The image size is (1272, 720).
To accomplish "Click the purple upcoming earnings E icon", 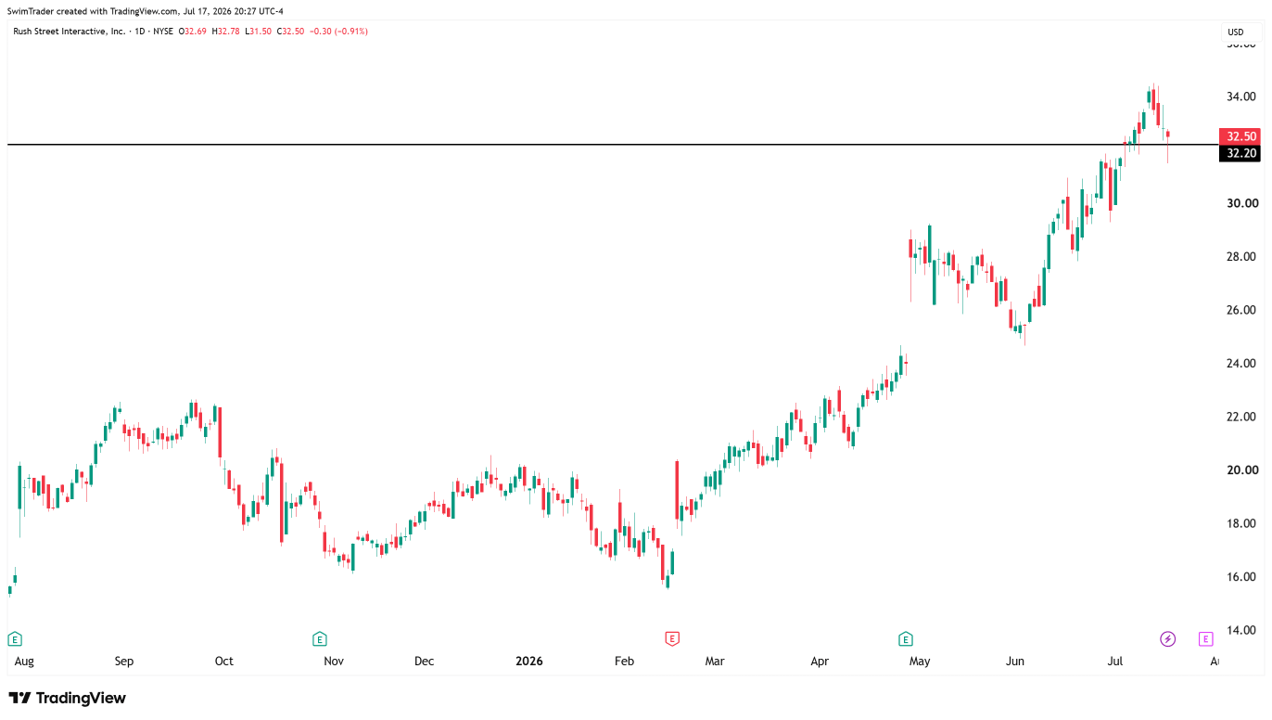I will (1205, 639).
